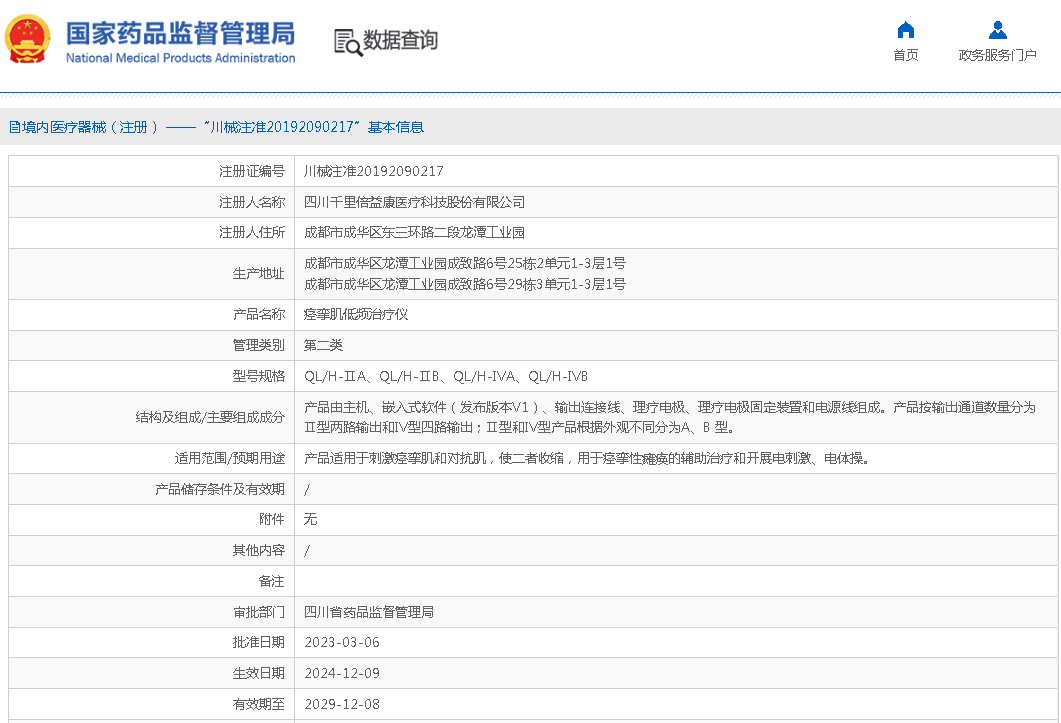Viewport: 1061px width, 723px height.
Task: Click the 数据查询 magnifier document icon
Action: point(347,42)
